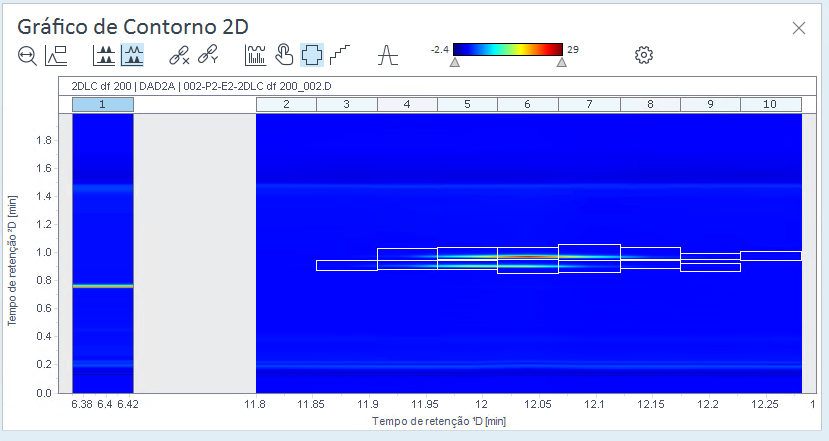Click the X axis tick value 11.8

coord(255,405)
